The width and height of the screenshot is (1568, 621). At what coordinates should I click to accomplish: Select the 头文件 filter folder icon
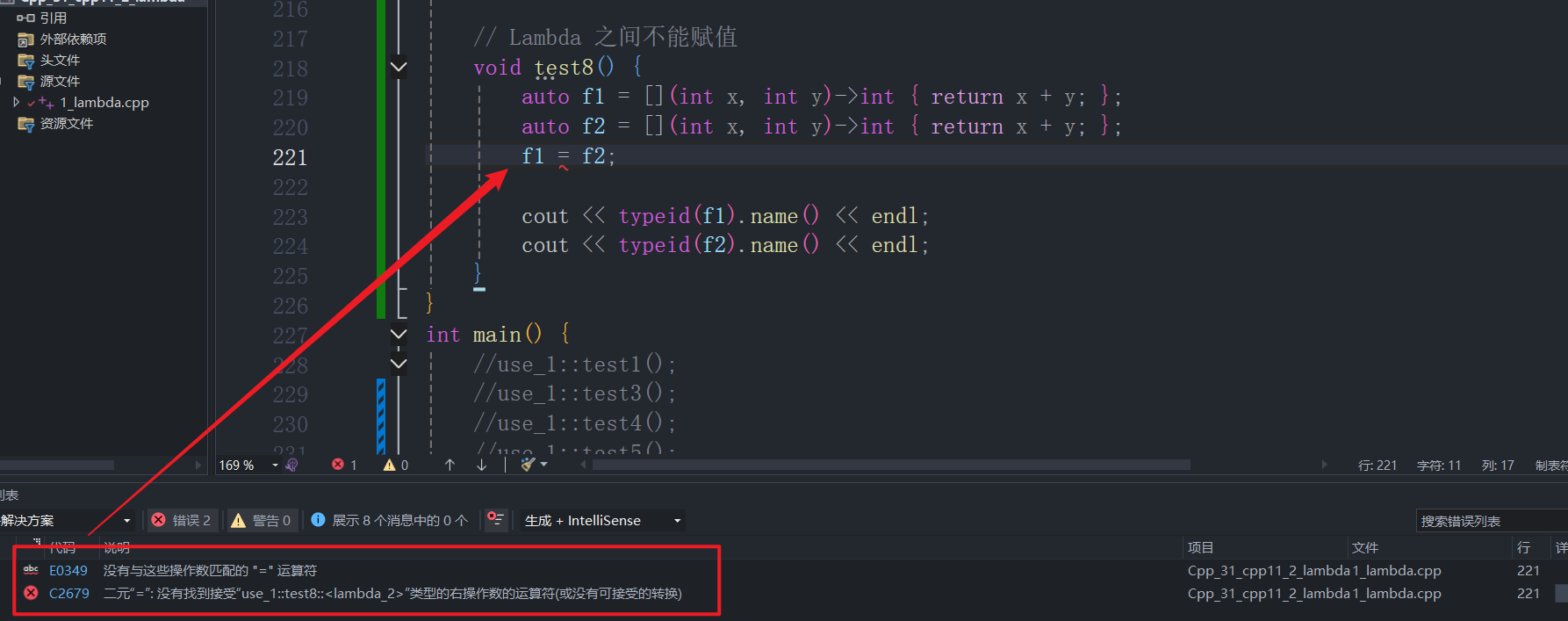[25, 61]
